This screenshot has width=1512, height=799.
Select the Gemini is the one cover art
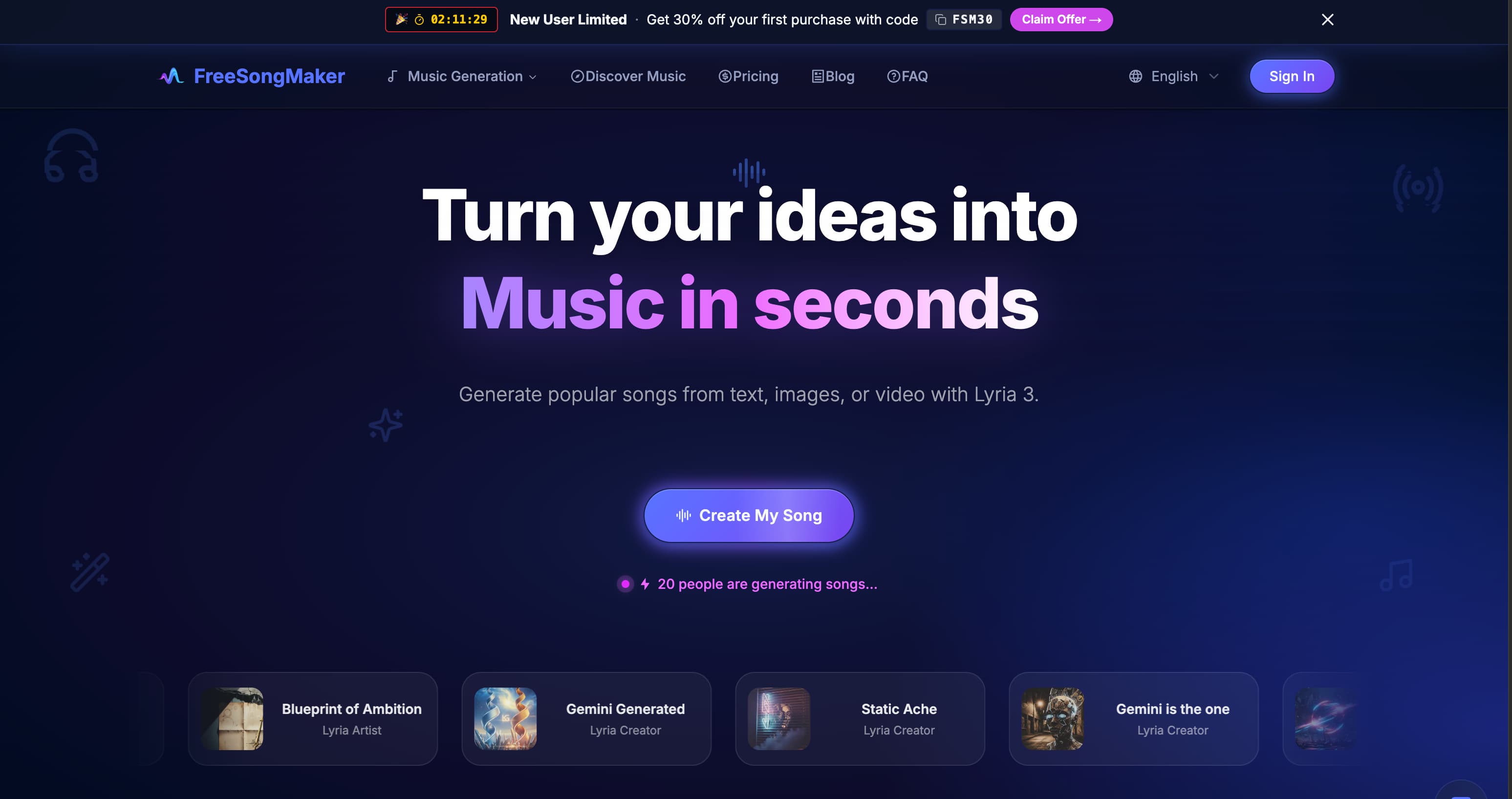pyautogui.click(x=1053, y=718)
